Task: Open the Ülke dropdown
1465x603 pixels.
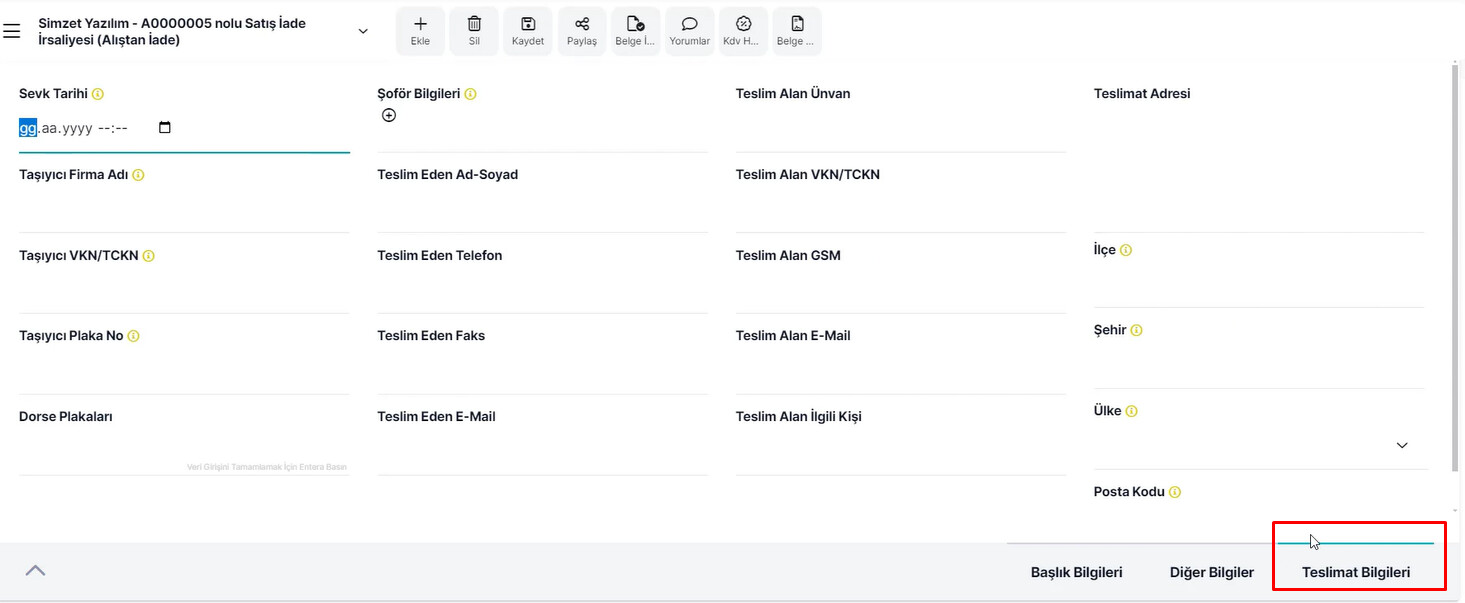Action: (x=1401, y=445)
